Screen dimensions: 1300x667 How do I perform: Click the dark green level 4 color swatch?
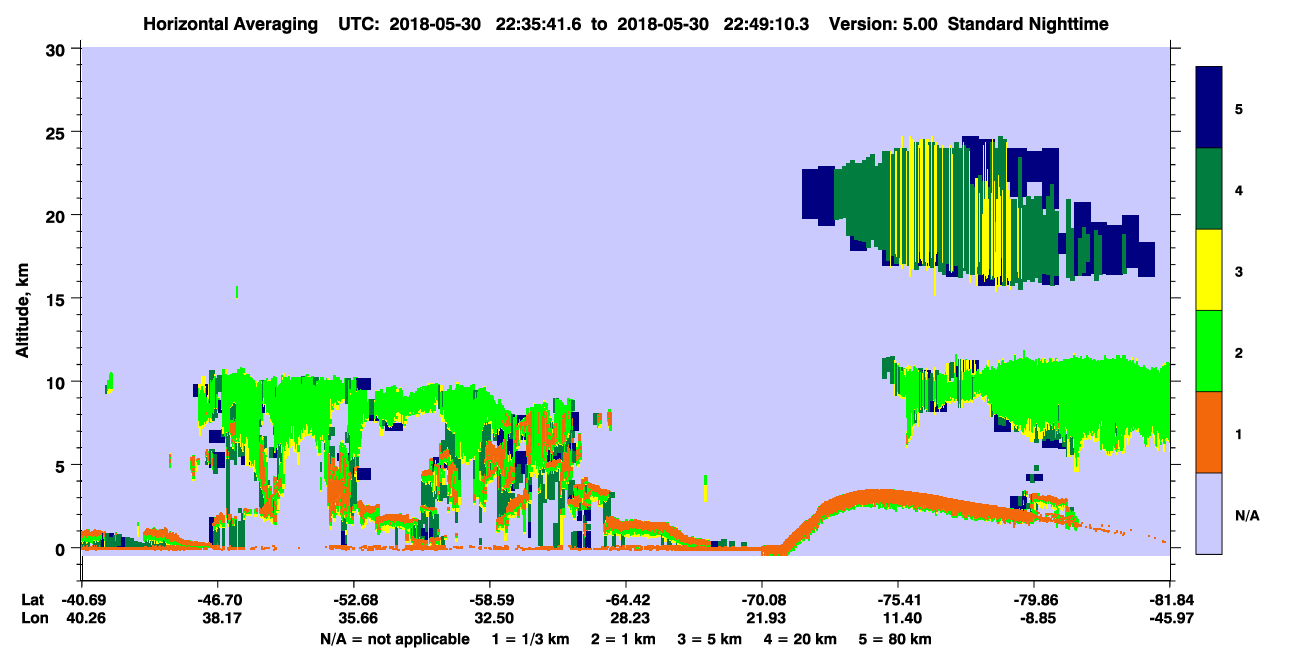(x=1209, y=189)
